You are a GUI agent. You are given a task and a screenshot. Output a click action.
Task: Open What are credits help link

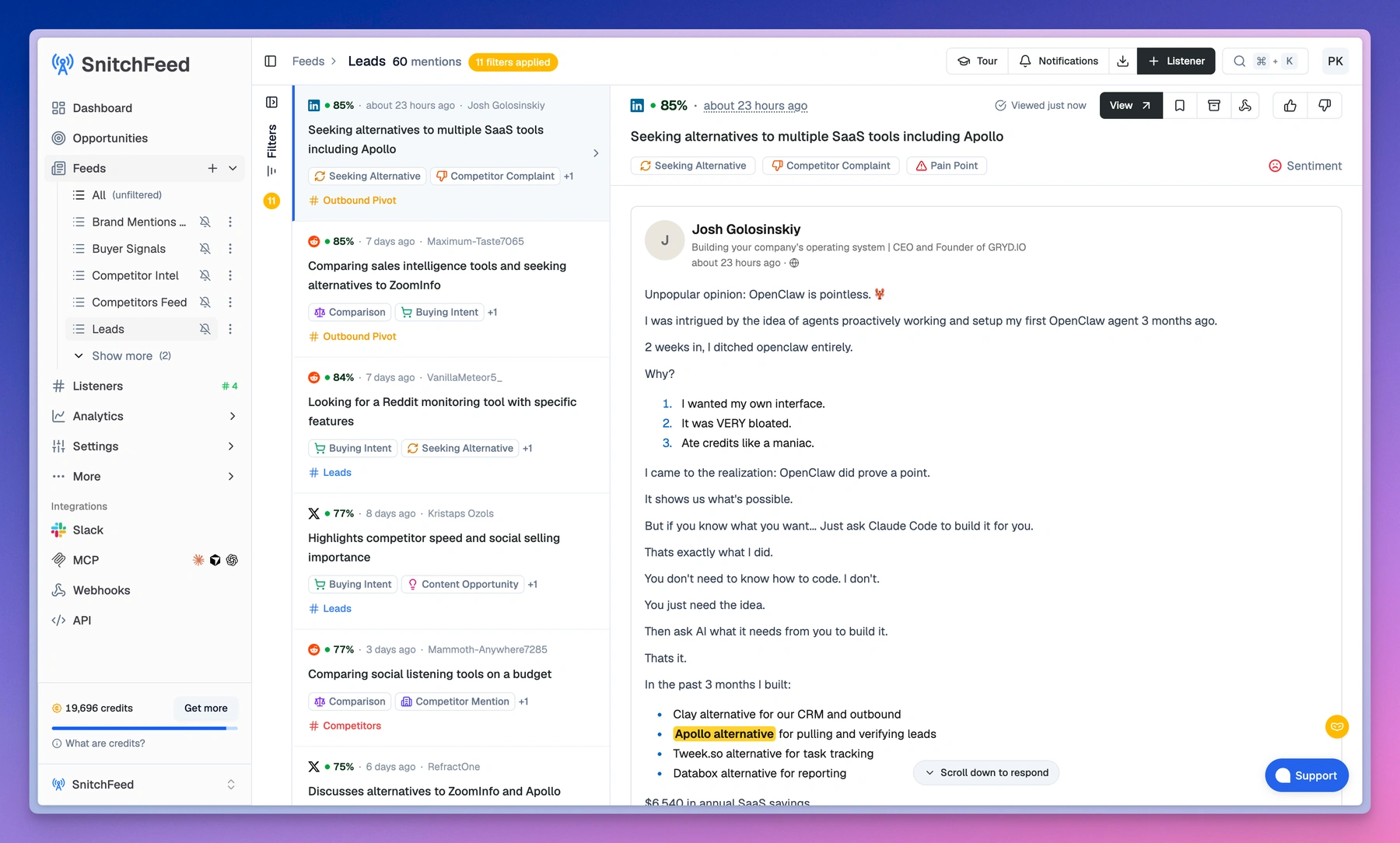(x=99, y=743)
